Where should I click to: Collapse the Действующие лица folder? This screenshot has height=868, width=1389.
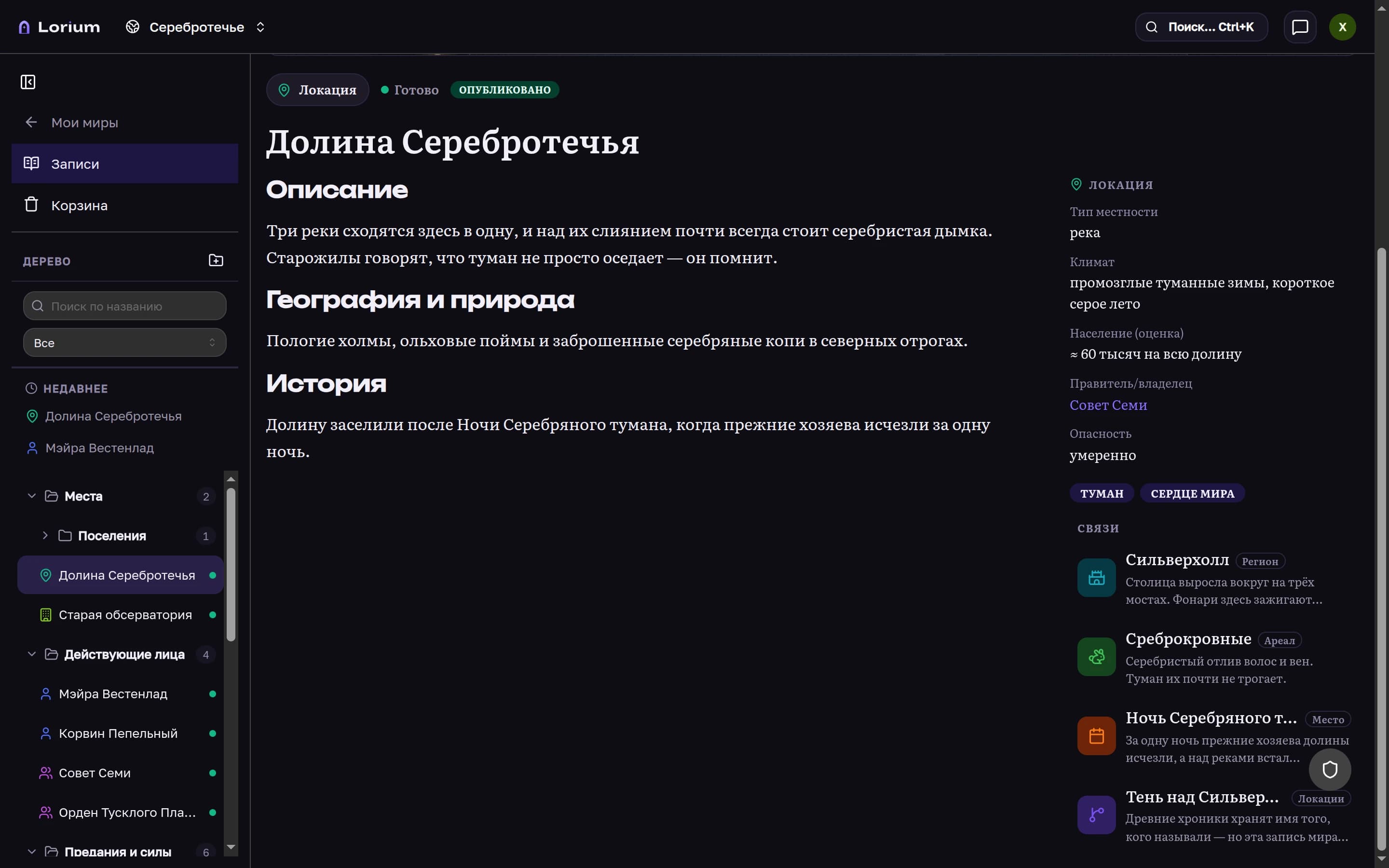point(31,654)
